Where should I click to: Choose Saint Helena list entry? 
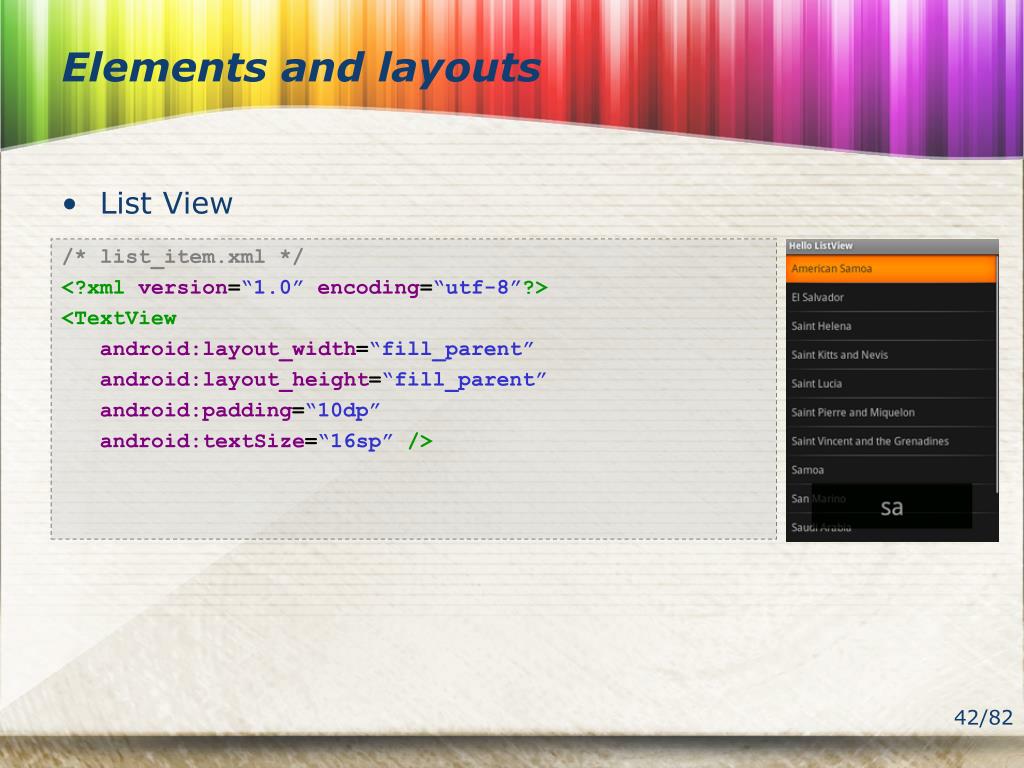[891, 326]
